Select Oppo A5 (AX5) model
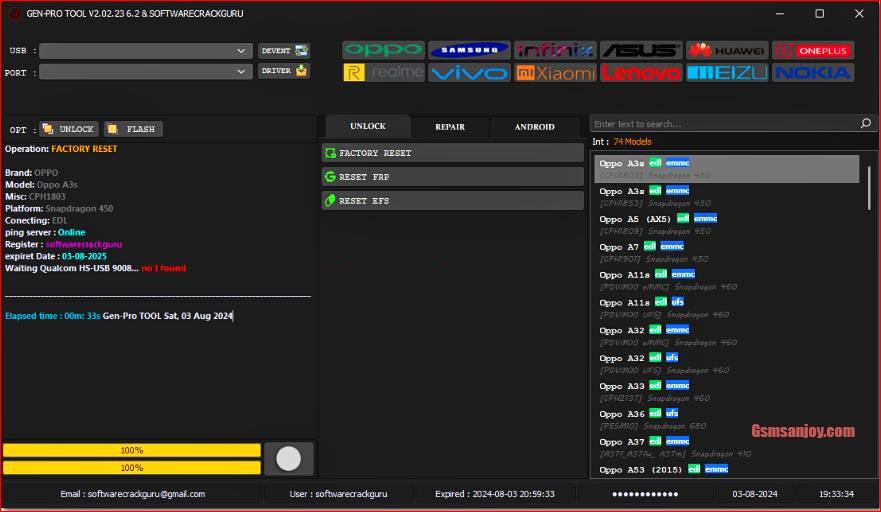Screen dimensions: 881x512 coord(727,224)
